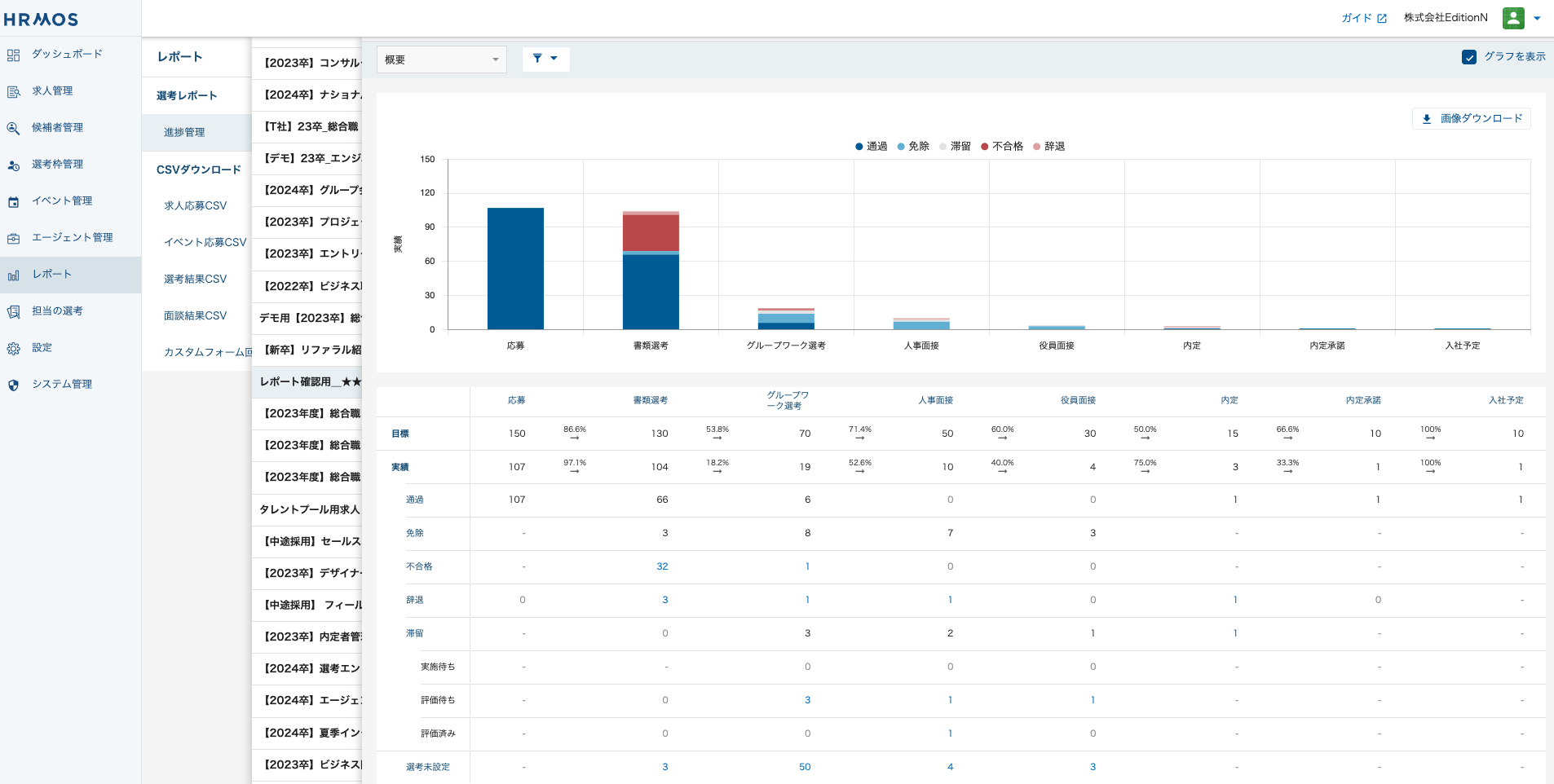Open the account menu arrow

[1537, 18]
